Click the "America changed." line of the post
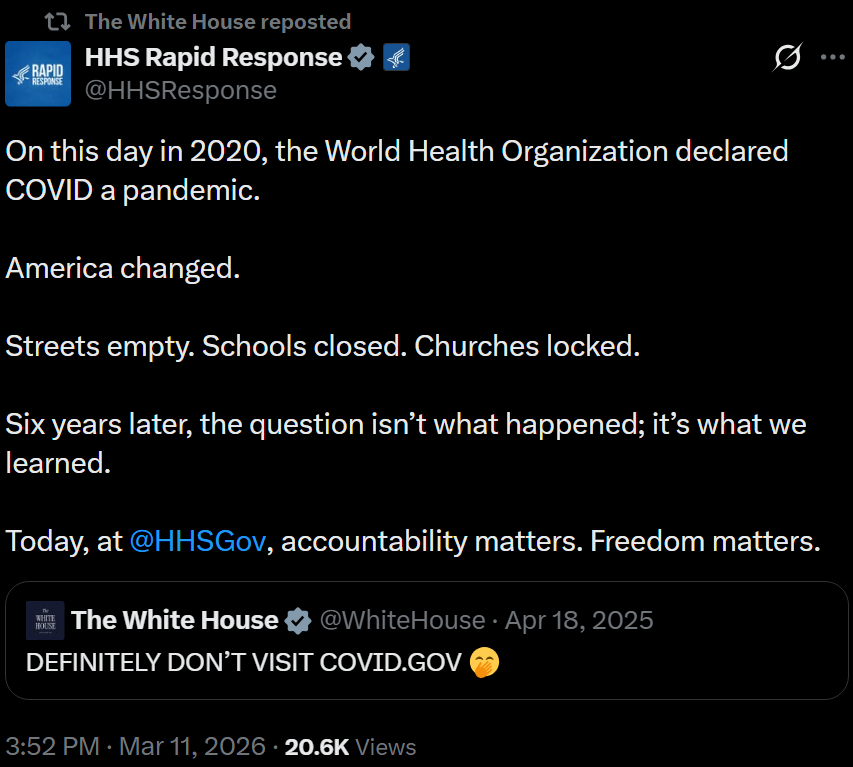 click(x=123, y=268)
